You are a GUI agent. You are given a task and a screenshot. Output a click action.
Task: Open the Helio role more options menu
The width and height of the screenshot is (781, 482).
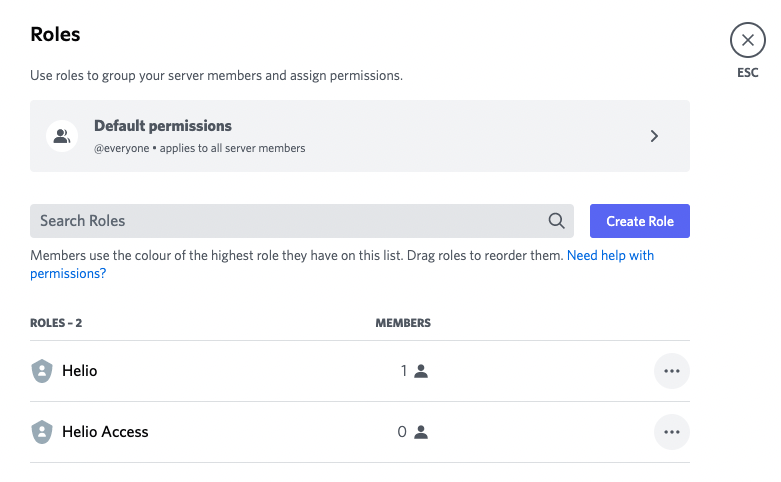(671, 371)
